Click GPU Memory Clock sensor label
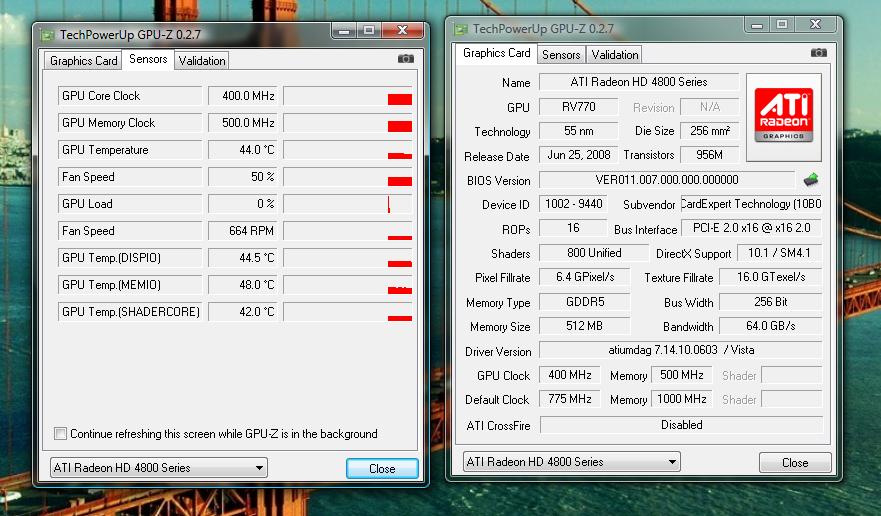 coord(130,123)
